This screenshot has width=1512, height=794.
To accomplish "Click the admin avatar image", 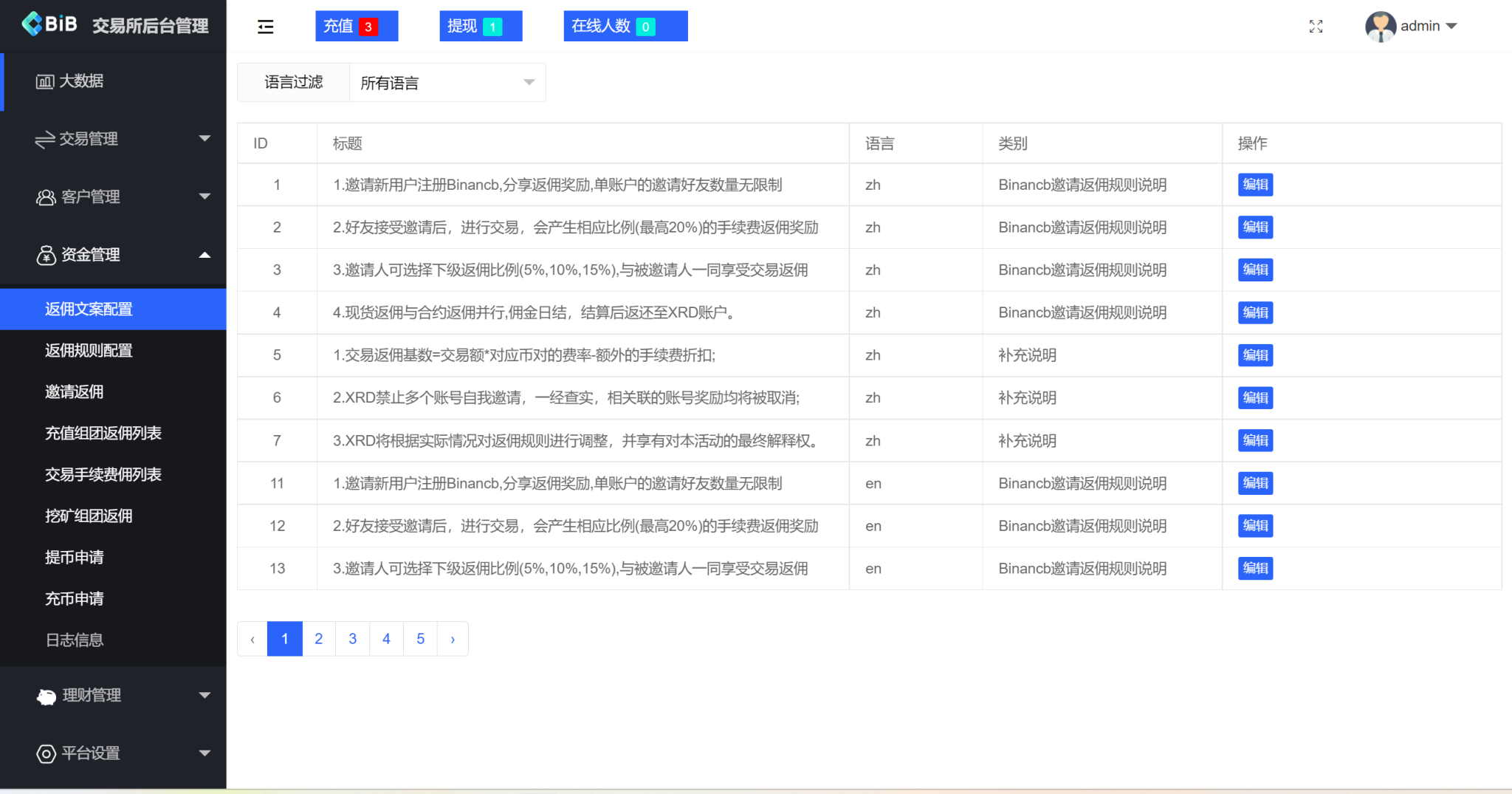I will point(1380,26).
